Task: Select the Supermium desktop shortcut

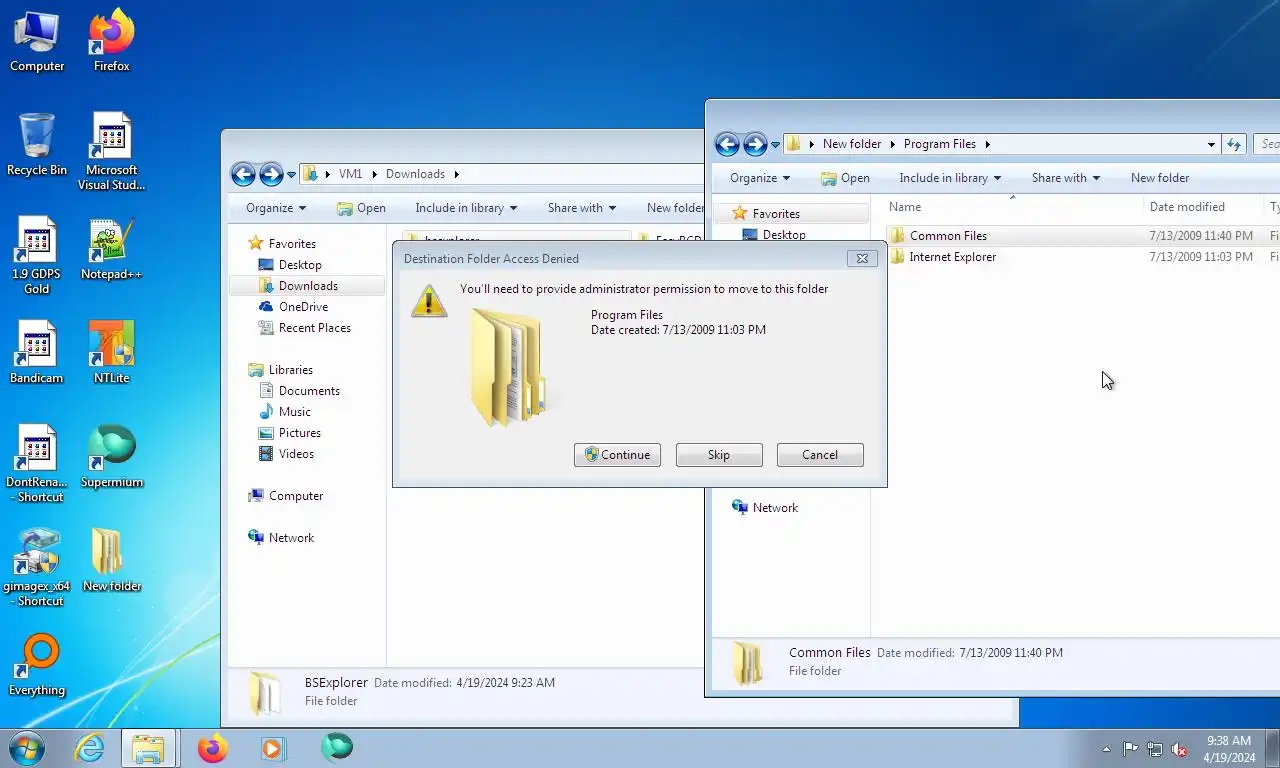Action: tap(112, 458)
